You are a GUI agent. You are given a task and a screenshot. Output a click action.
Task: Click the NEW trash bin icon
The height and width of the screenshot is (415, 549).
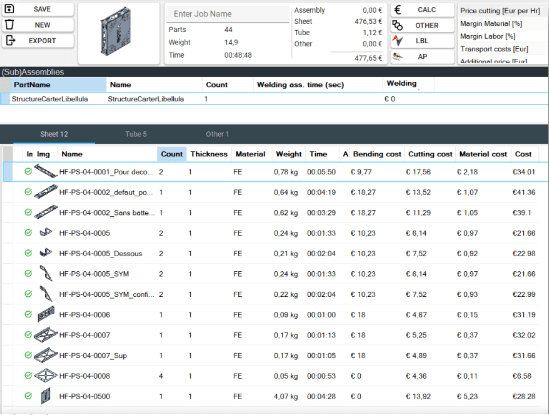click(9, 25)
